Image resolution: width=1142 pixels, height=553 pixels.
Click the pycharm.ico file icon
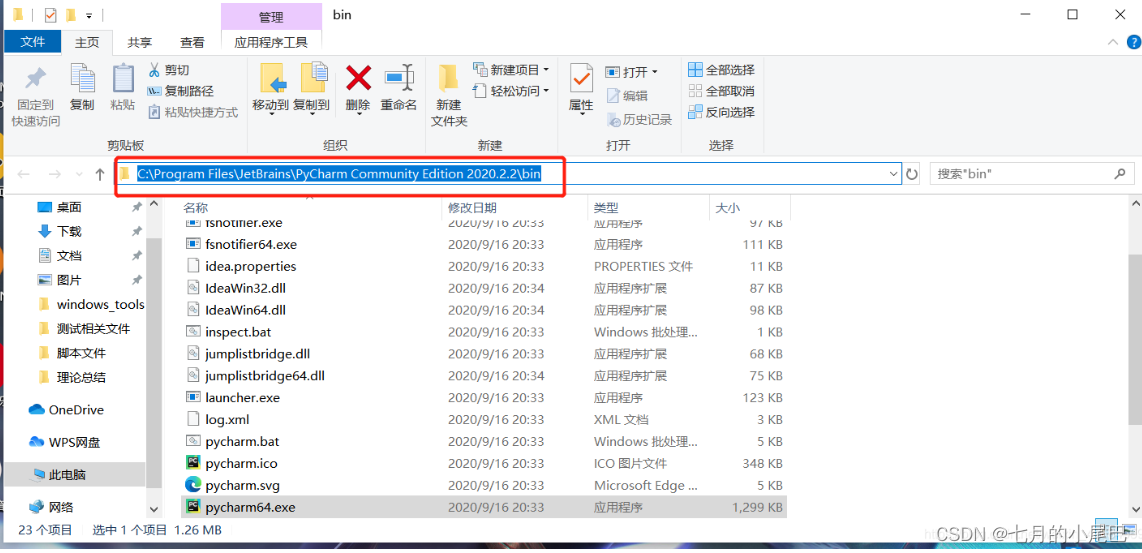pos(193,463)
